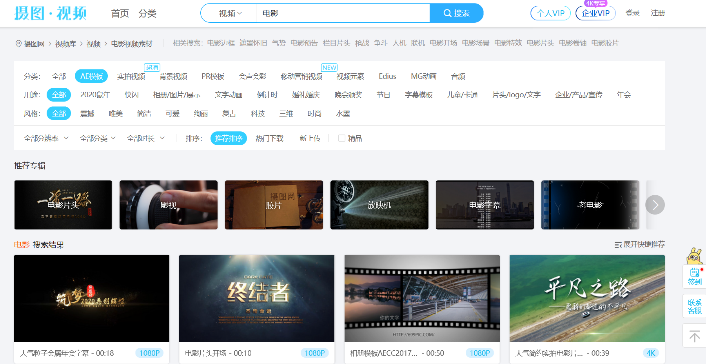Filter by 可爱 style

[x=172, y=114]
